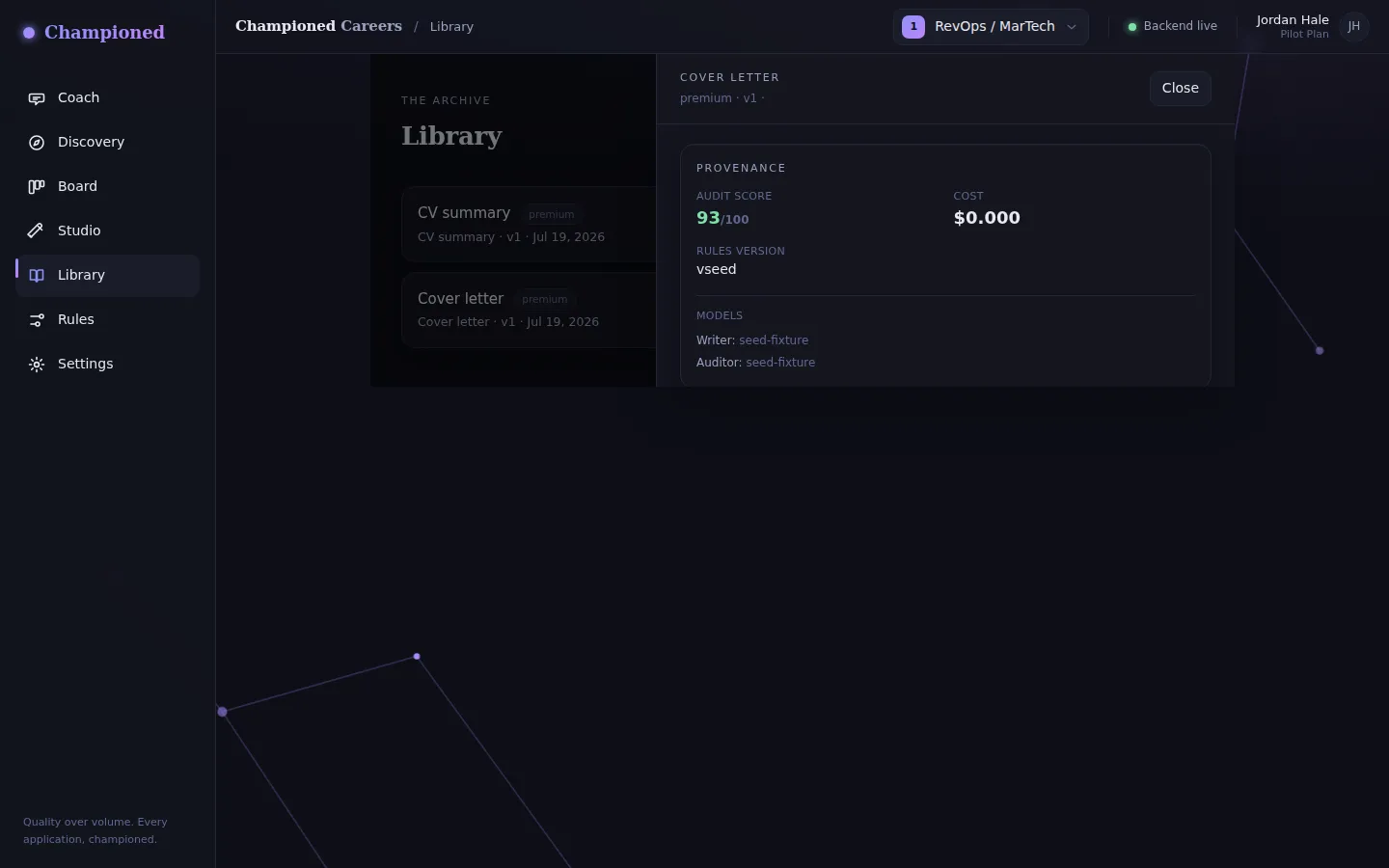
Task: Click the Backend live status indicator
Action: [x=1173, y=27]
